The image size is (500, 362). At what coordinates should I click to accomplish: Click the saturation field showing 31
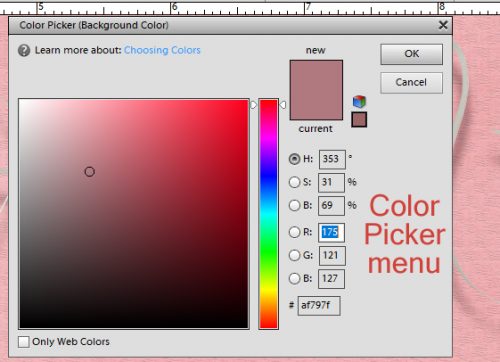331,182
